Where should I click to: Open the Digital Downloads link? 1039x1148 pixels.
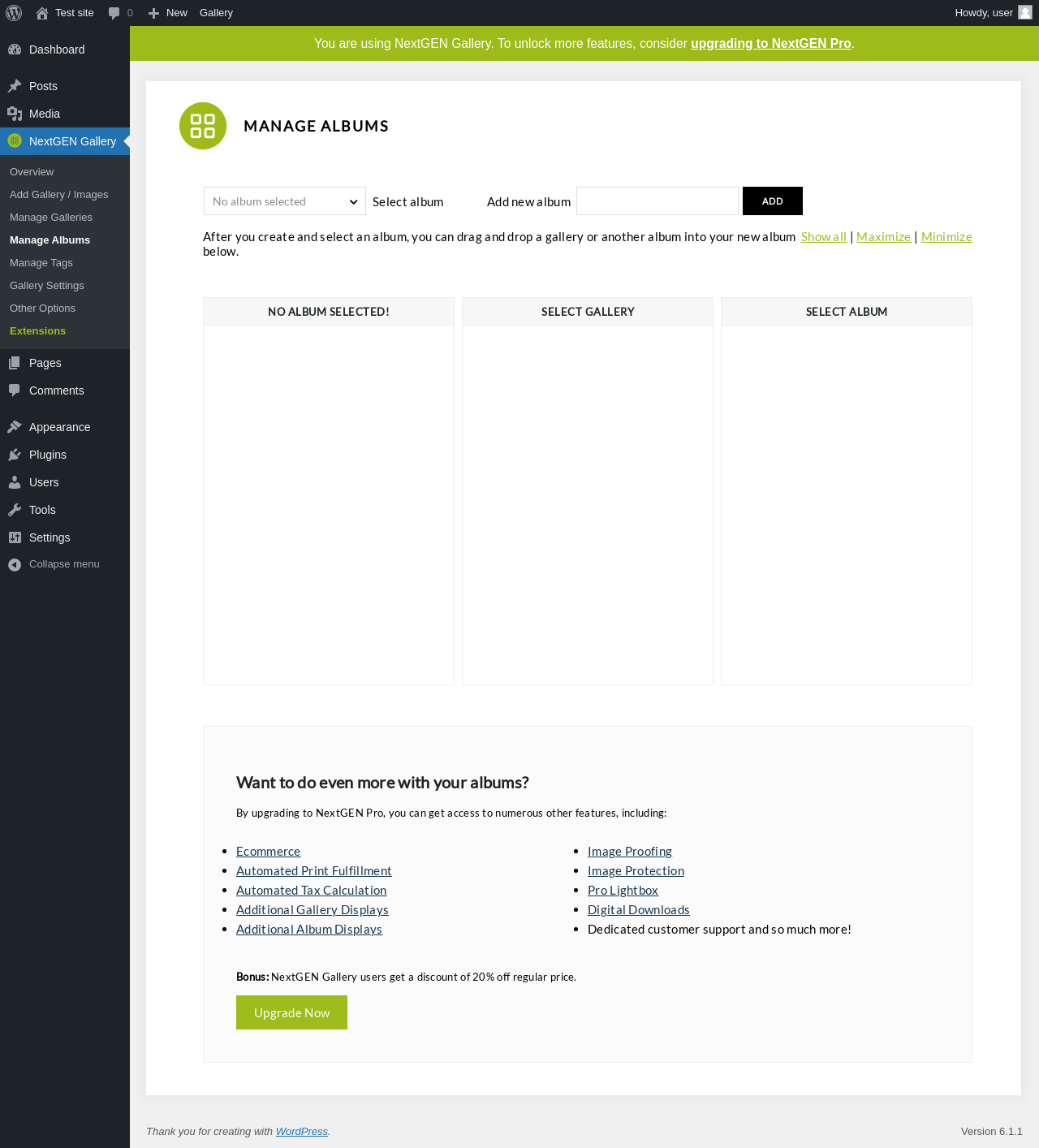click(x=639, y=910)
